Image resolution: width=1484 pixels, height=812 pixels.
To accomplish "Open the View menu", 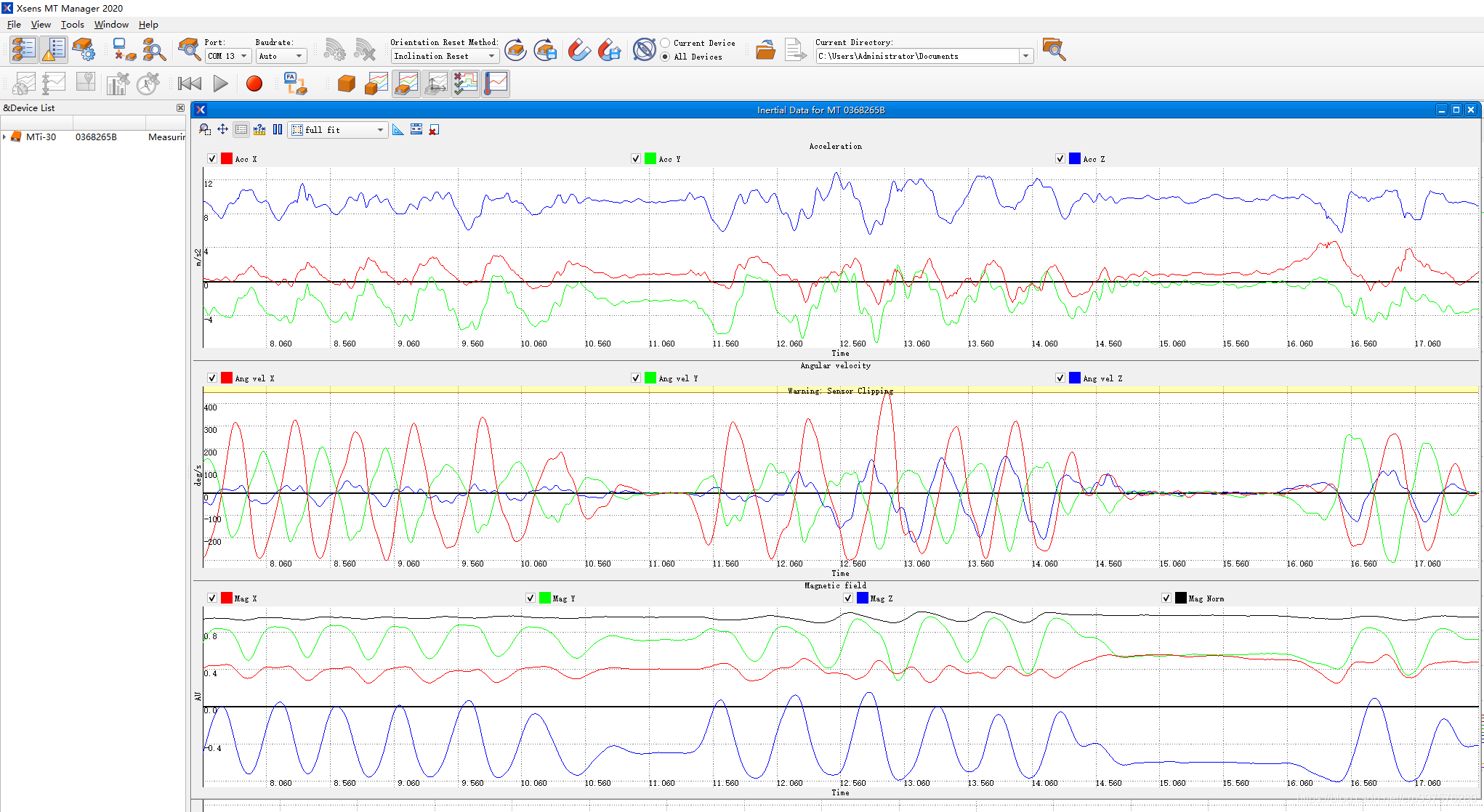I will (x=41, y=25).
